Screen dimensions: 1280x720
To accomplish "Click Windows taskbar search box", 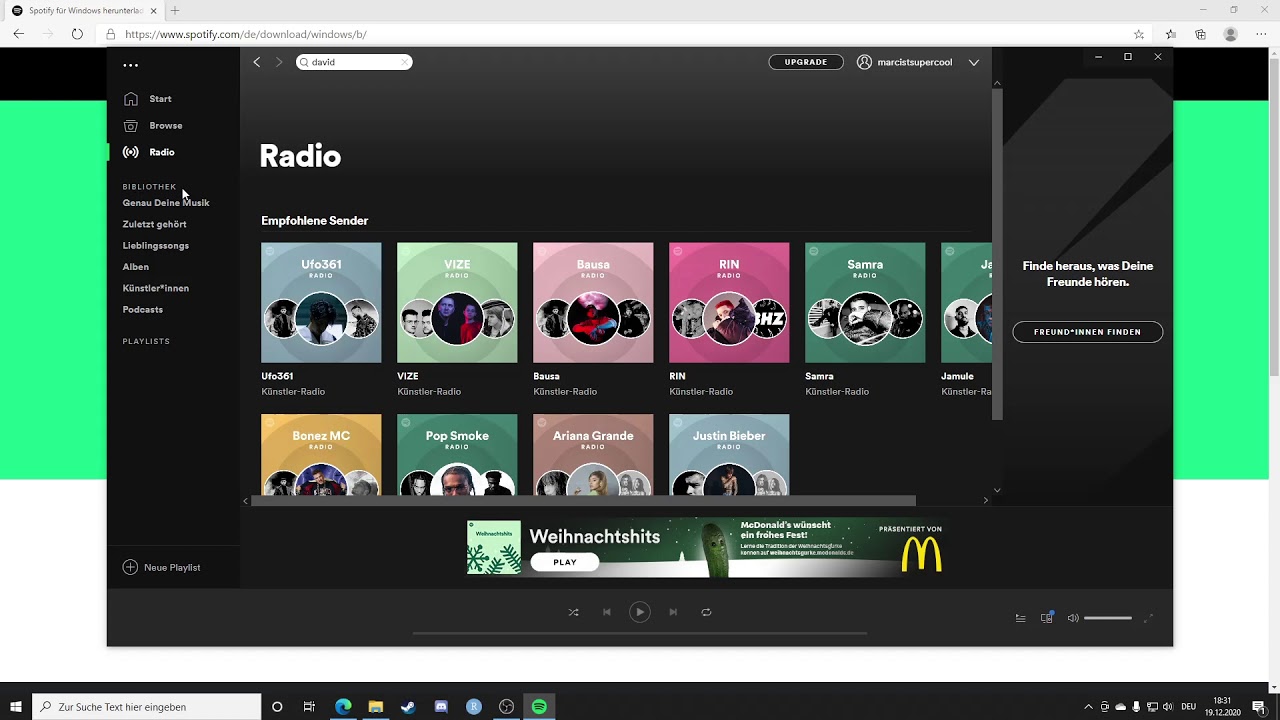I will (147, 707).
